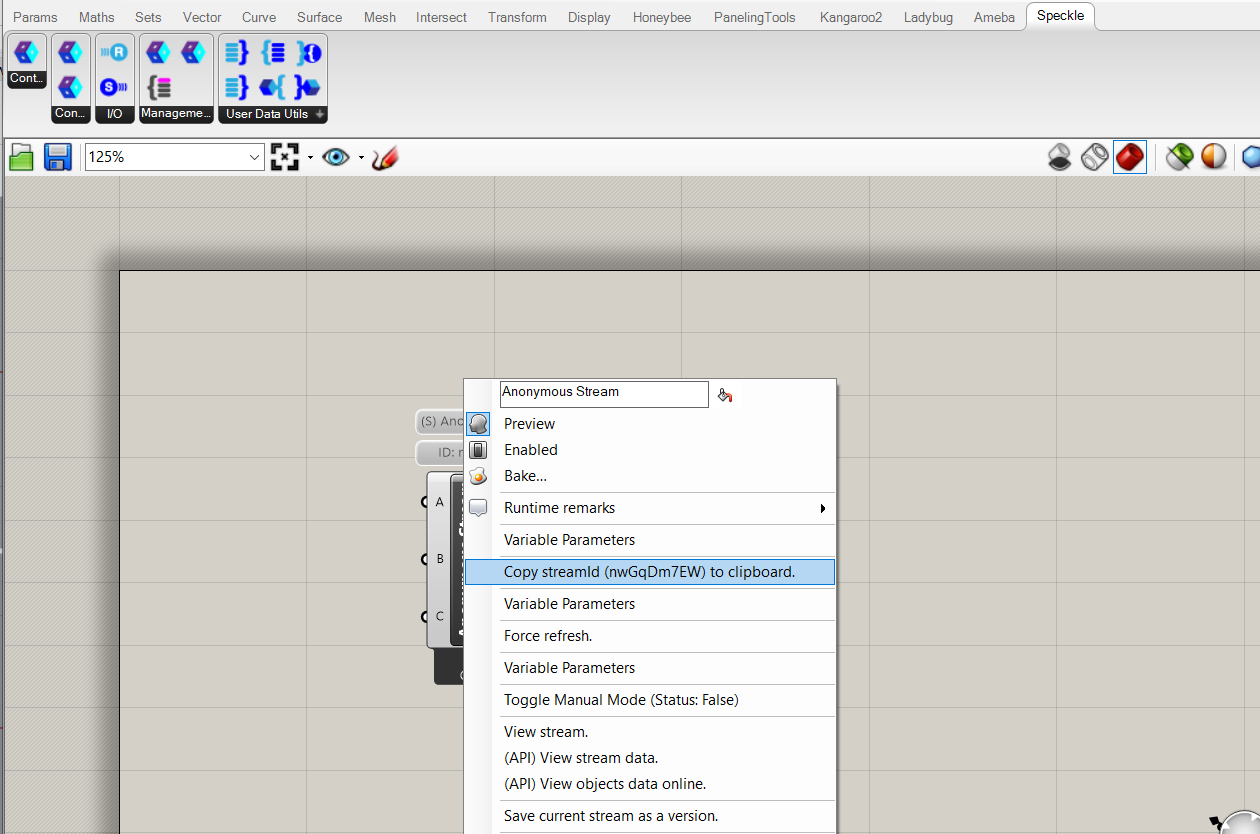
Task: Copy streamId nwGqDm7EW to clipboard
Action: pyautogui.click(x=649, y=571)
